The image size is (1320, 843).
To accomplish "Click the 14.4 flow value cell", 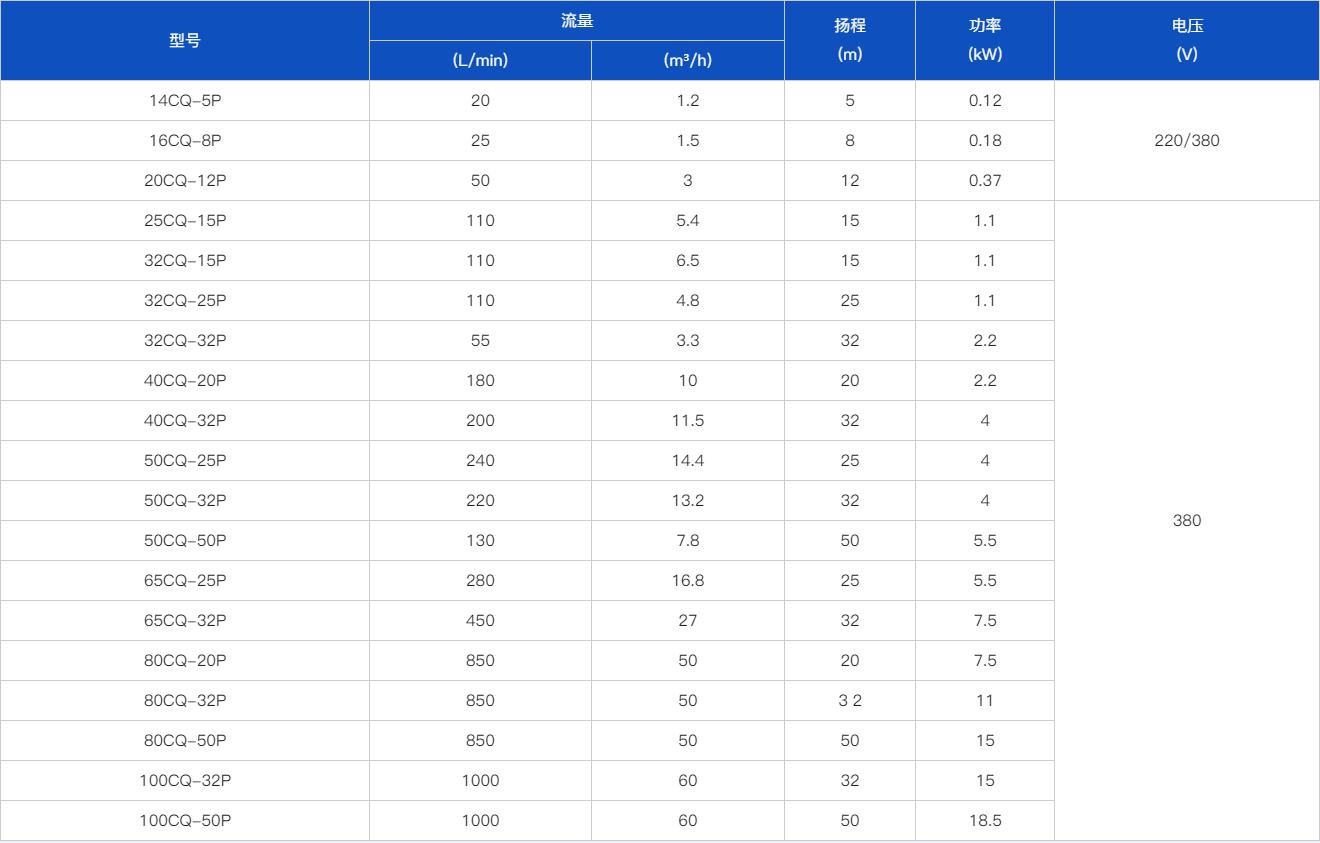I will click(687, 460).
